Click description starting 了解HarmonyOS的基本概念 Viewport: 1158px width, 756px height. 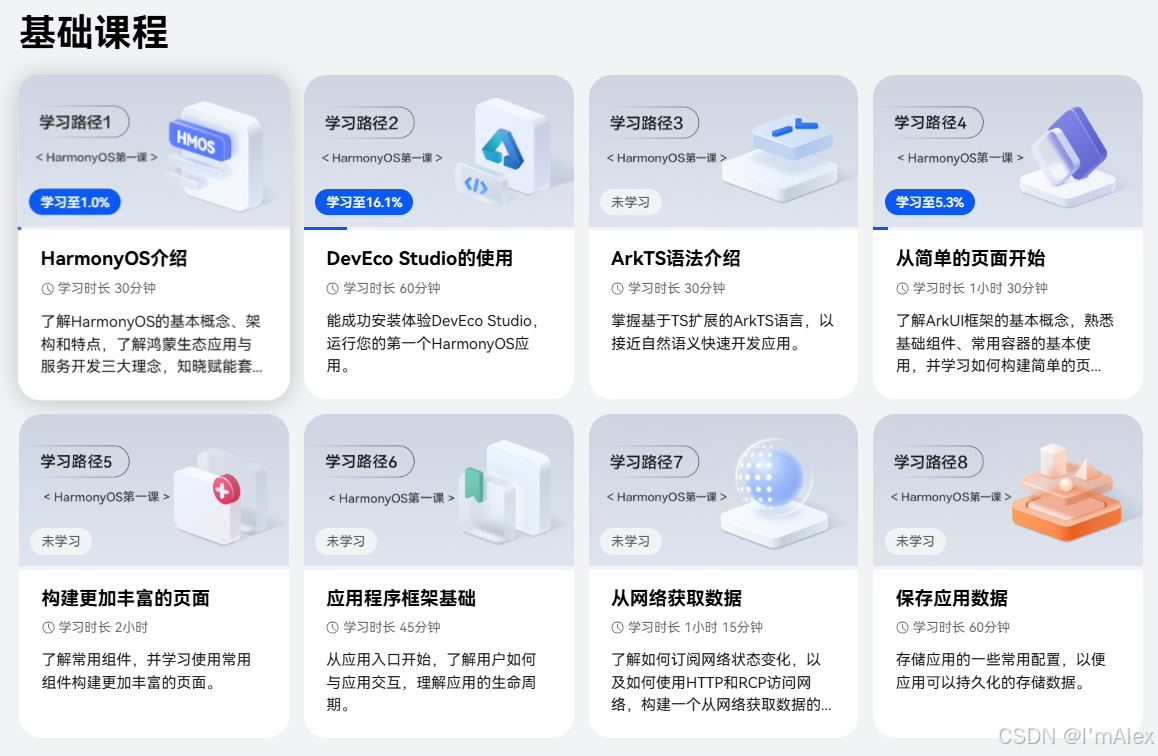click(151, 343)
